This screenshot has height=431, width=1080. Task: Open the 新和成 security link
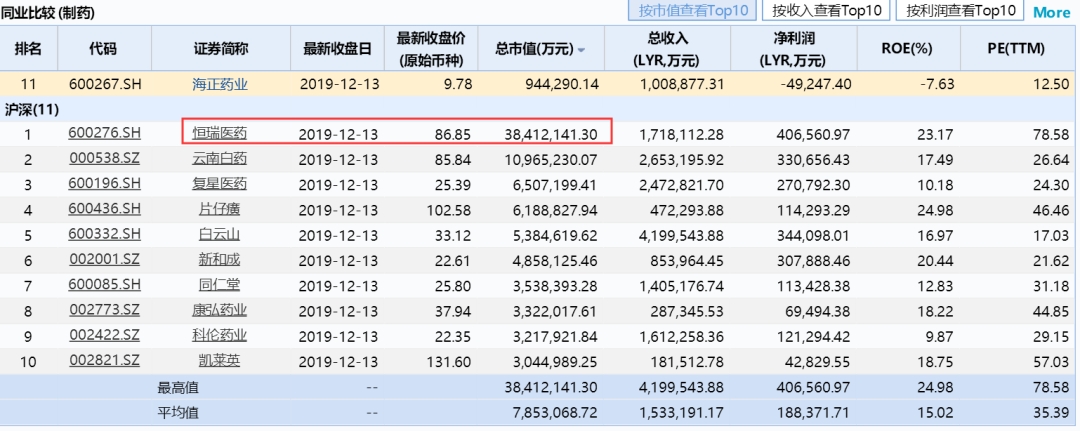(x=220, y=260)
